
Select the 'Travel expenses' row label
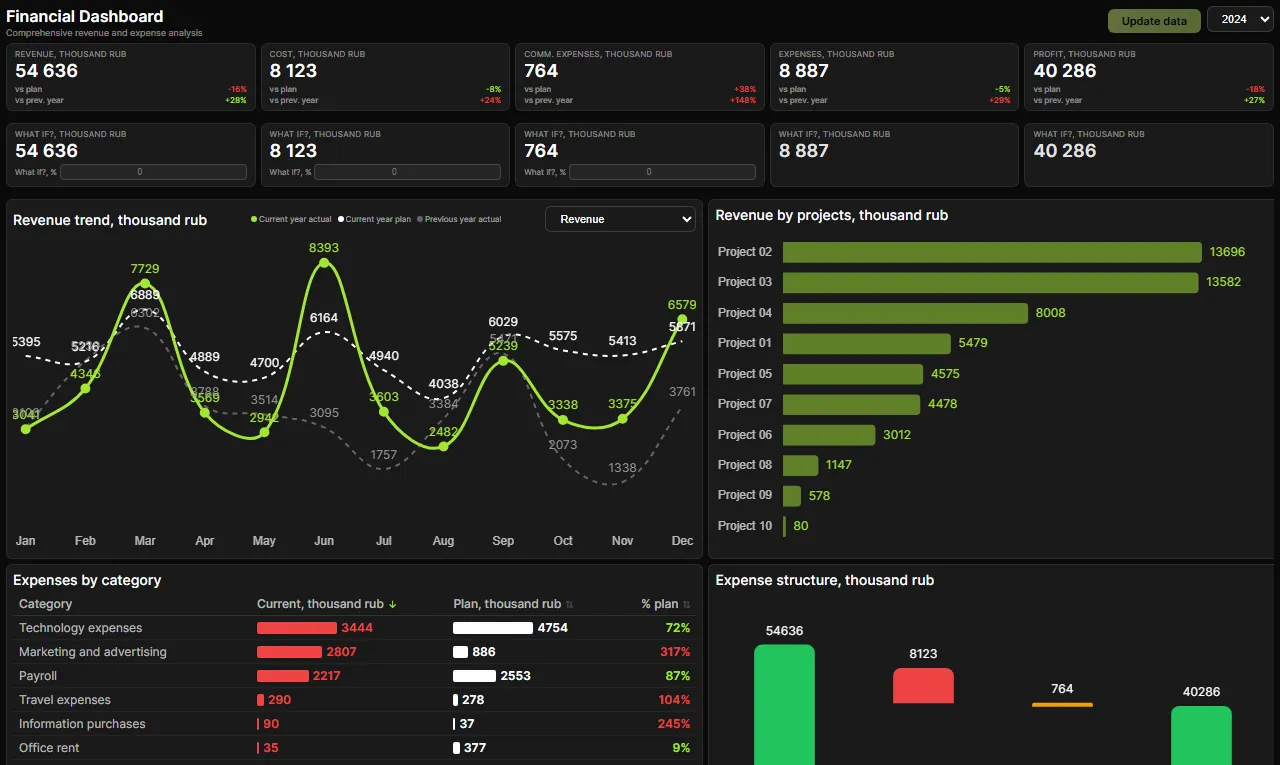pyautogui.click(x=65, y=700)
